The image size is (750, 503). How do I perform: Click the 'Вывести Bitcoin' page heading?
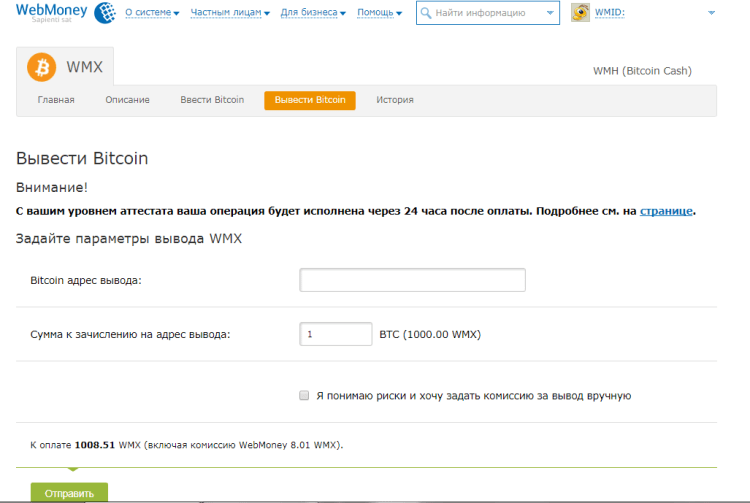[82, 158]
